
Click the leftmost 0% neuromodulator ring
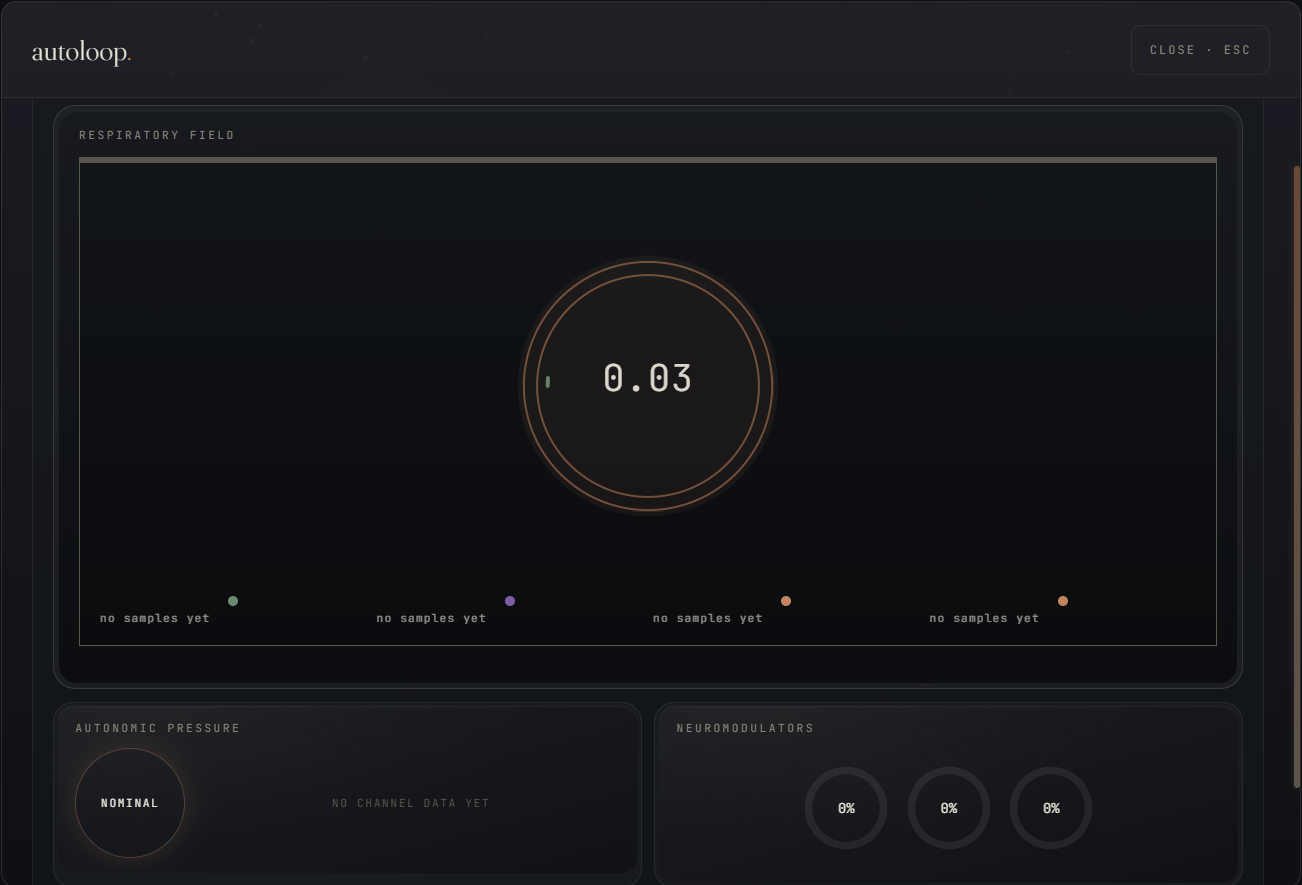click(846, 808)
